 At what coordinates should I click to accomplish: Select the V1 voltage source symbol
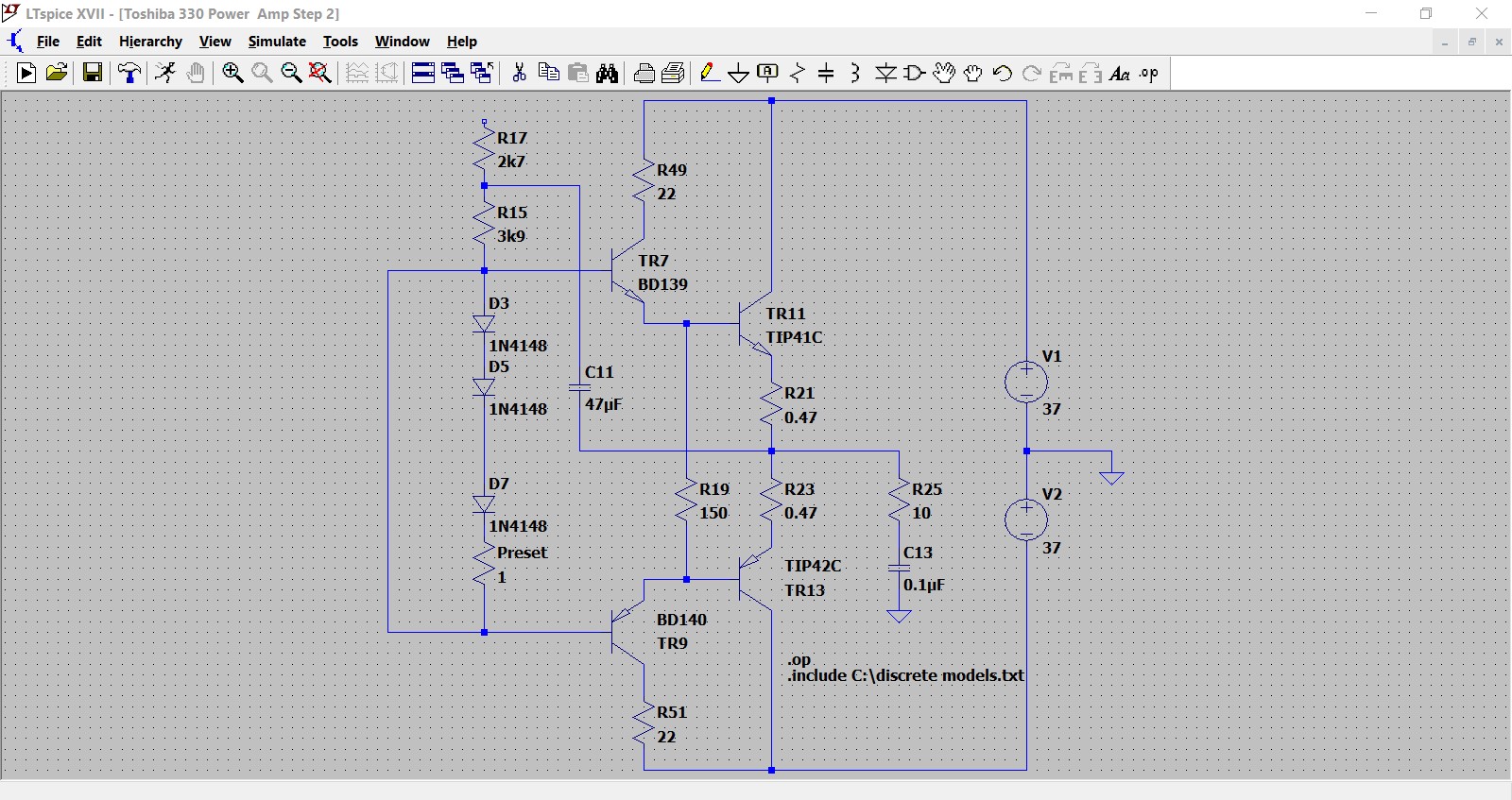(1026, 382)
